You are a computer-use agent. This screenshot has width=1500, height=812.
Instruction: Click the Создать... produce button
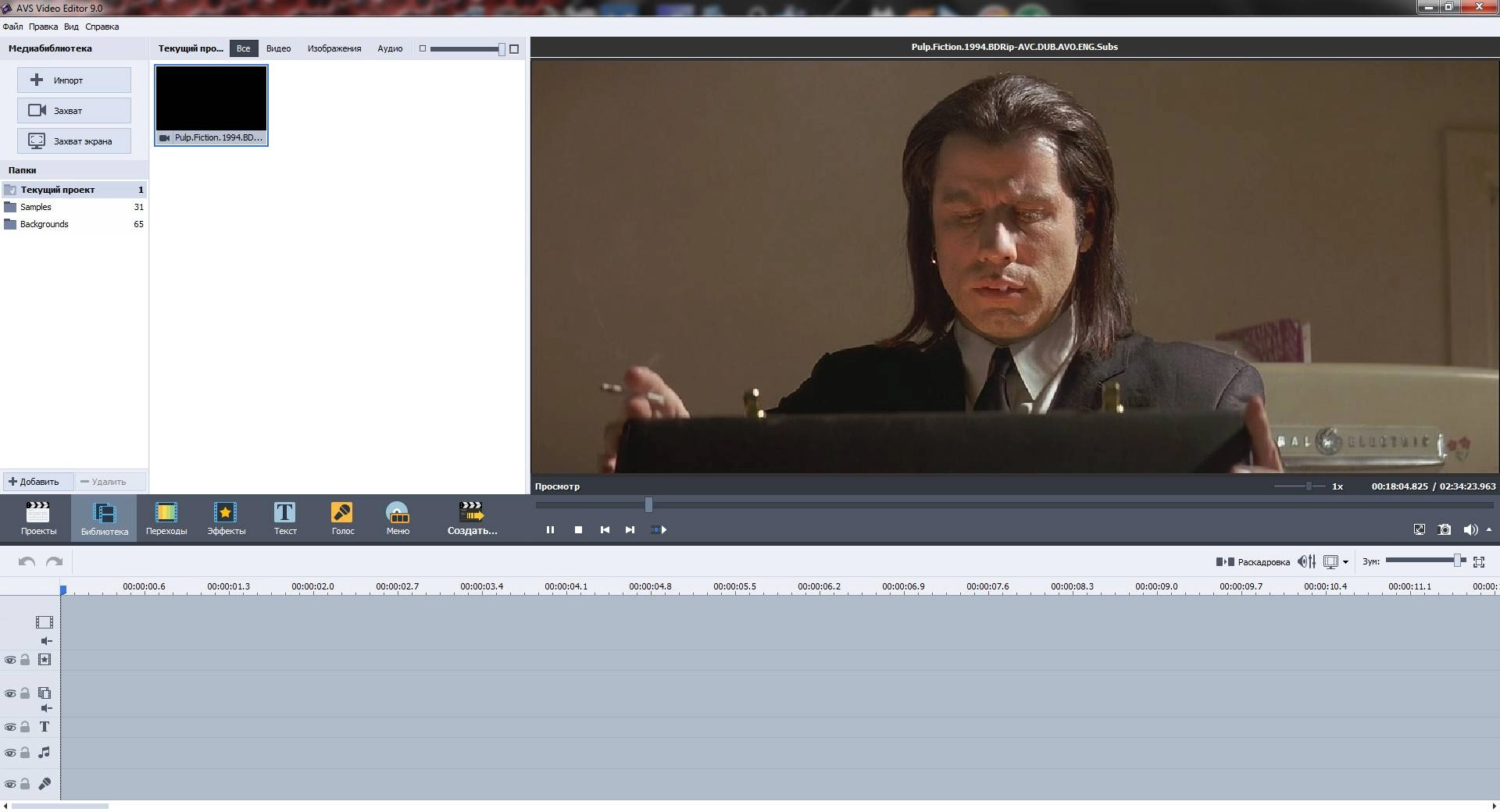(x=472, y=518)
